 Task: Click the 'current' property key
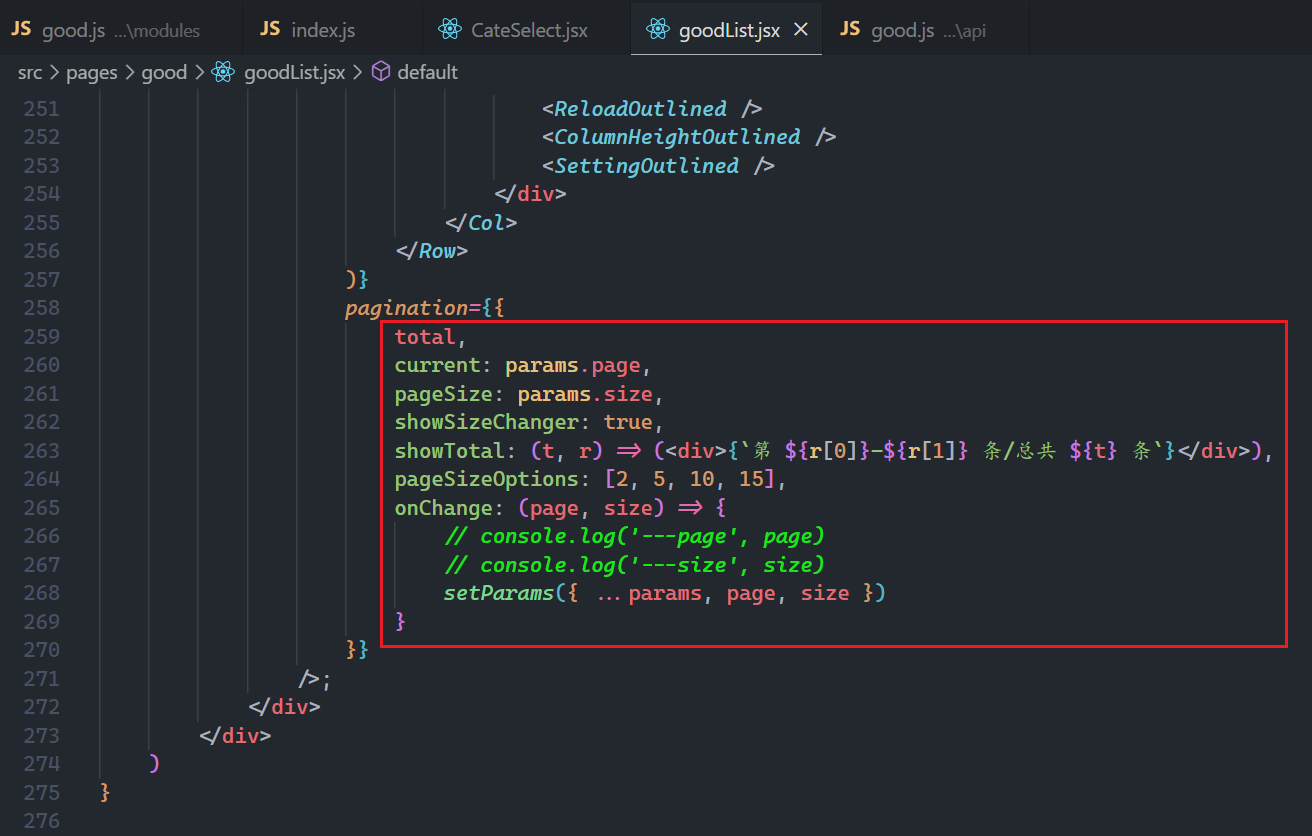pos(438,365)
